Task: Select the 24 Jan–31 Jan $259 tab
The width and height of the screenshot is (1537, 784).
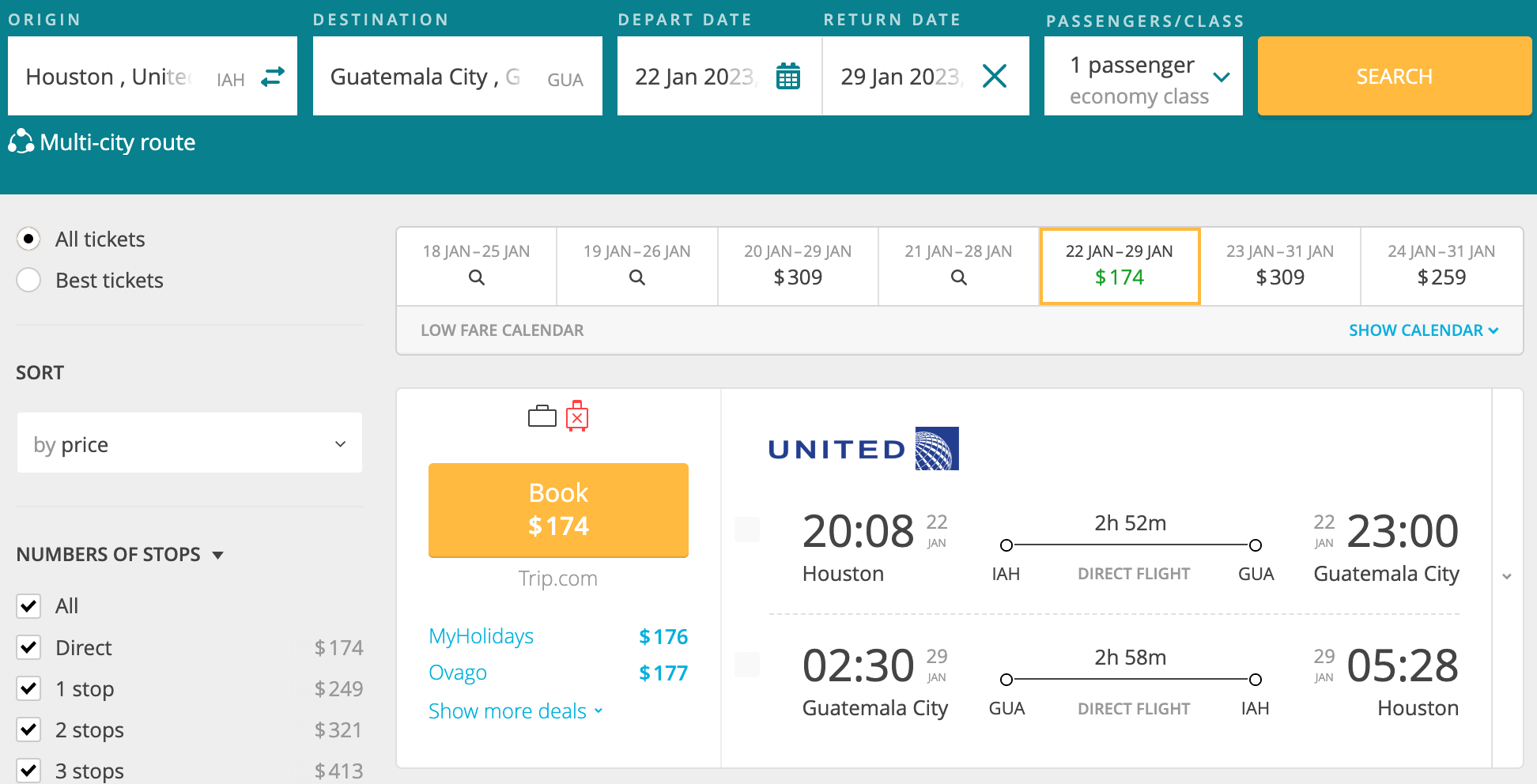Action: (x=1441, y=266)
